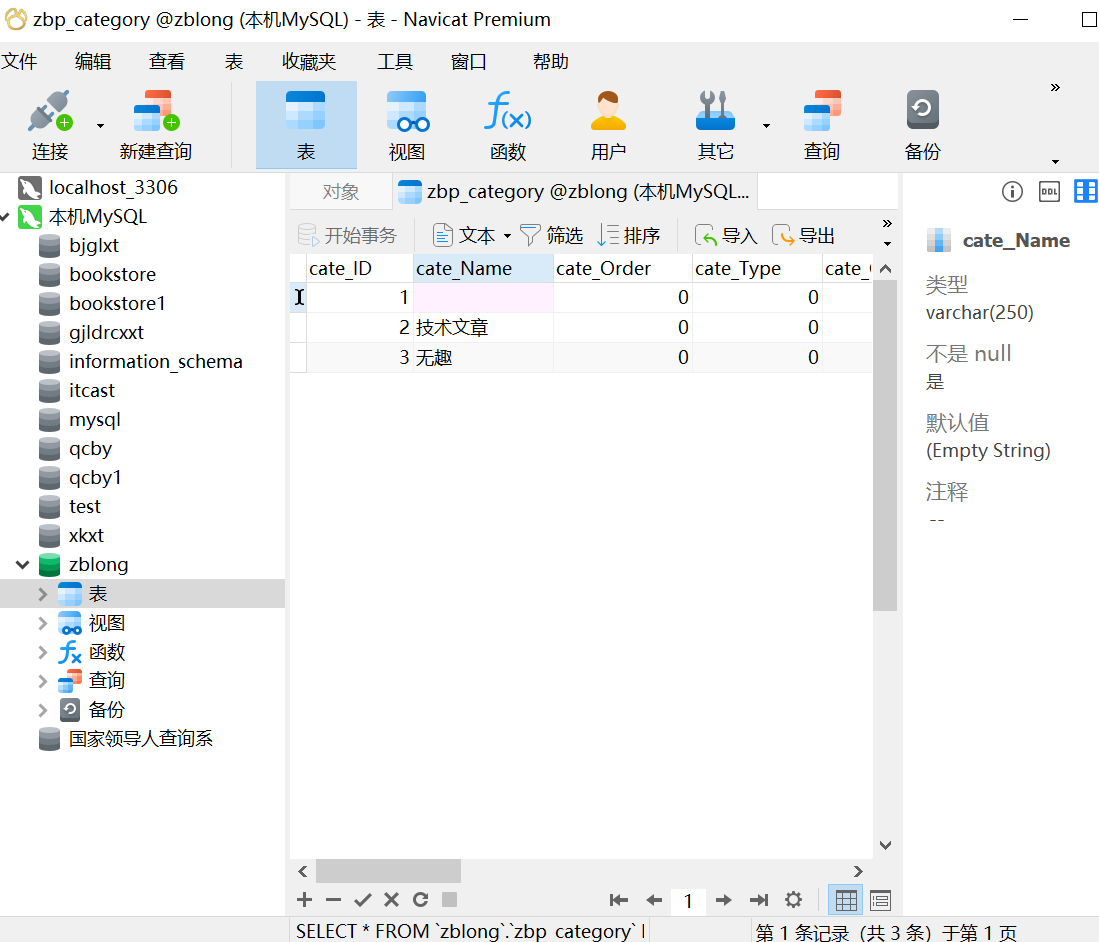Click the Query (查询) toolbar icon

pyautogui.click(x=821, y=111)
